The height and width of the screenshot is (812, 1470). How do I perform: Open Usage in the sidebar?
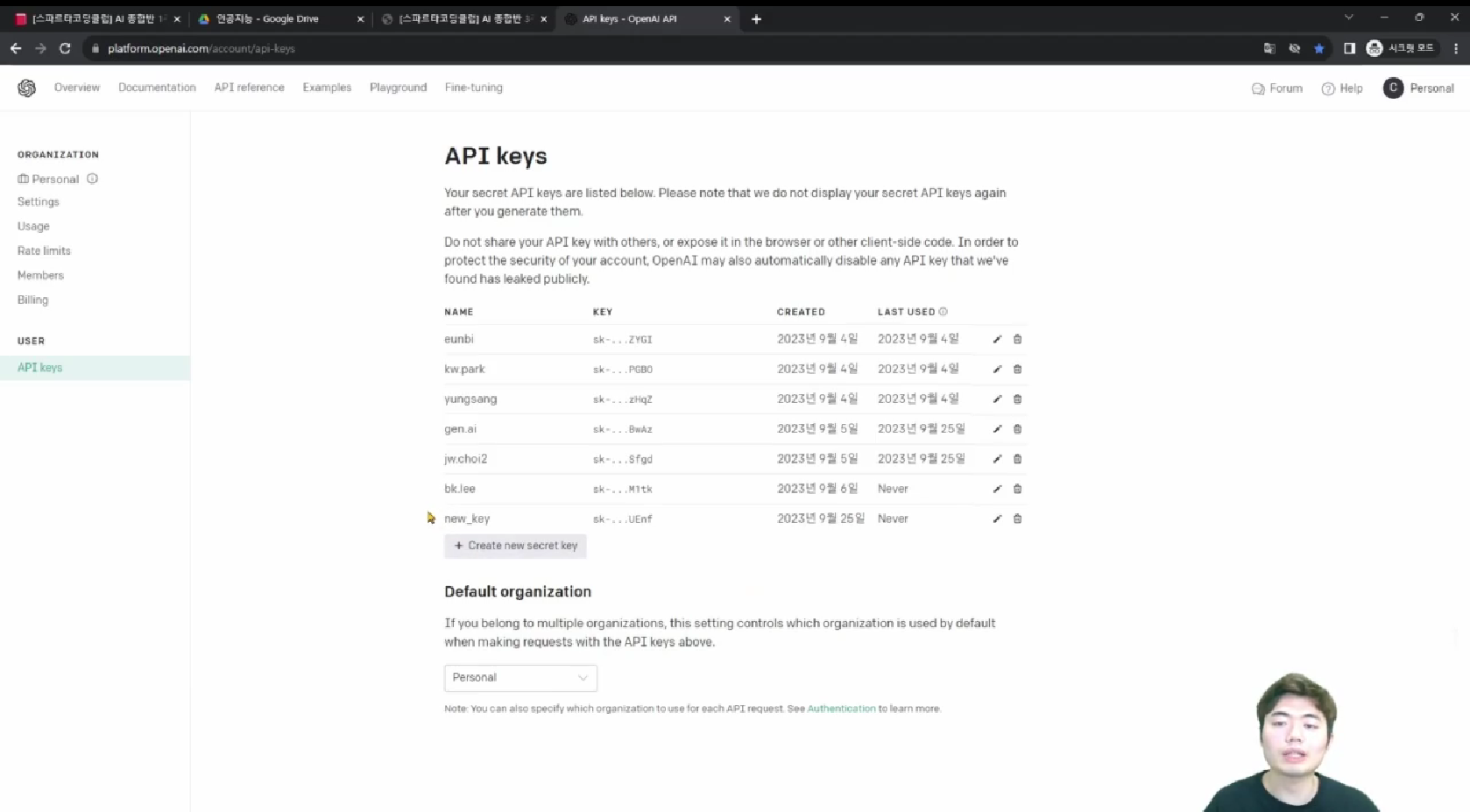[x=33, y=226]
